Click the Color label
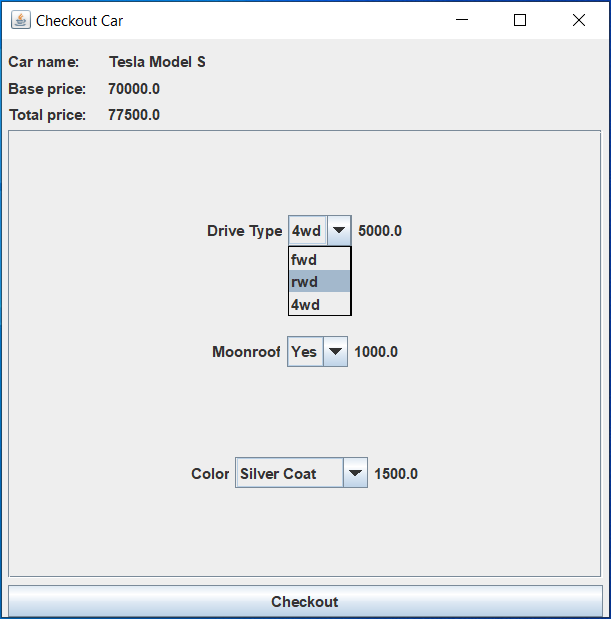The image size is (611, 619). [210, 474]
